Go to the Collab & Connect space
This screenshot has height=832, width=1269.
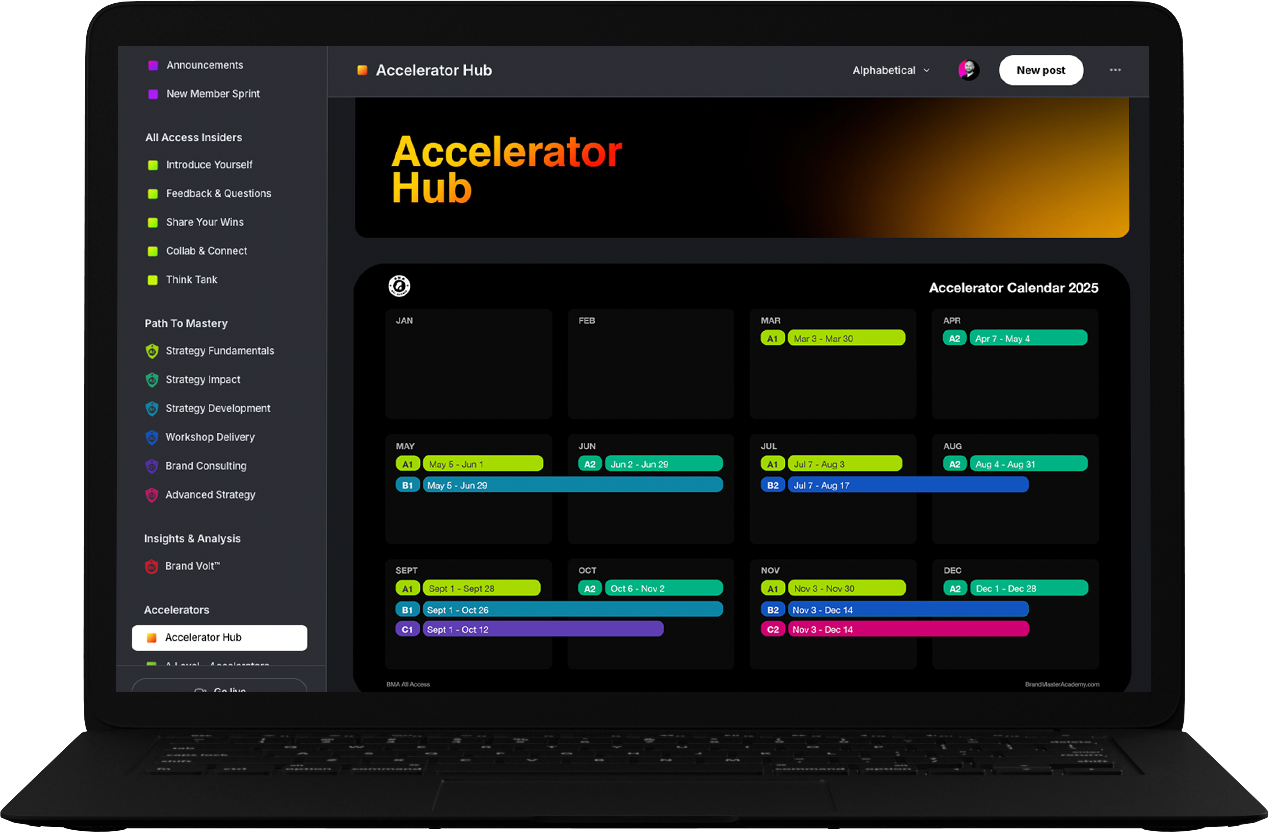pyautogui.click(x=207, y=251)
